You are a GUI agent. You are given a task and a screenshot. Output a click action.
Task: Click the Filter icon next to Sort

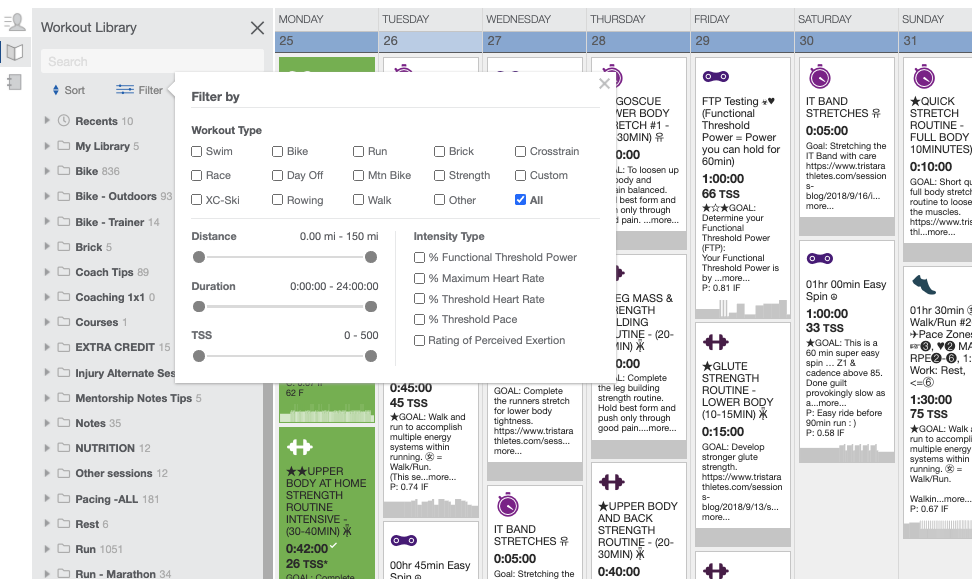(124, 90)
